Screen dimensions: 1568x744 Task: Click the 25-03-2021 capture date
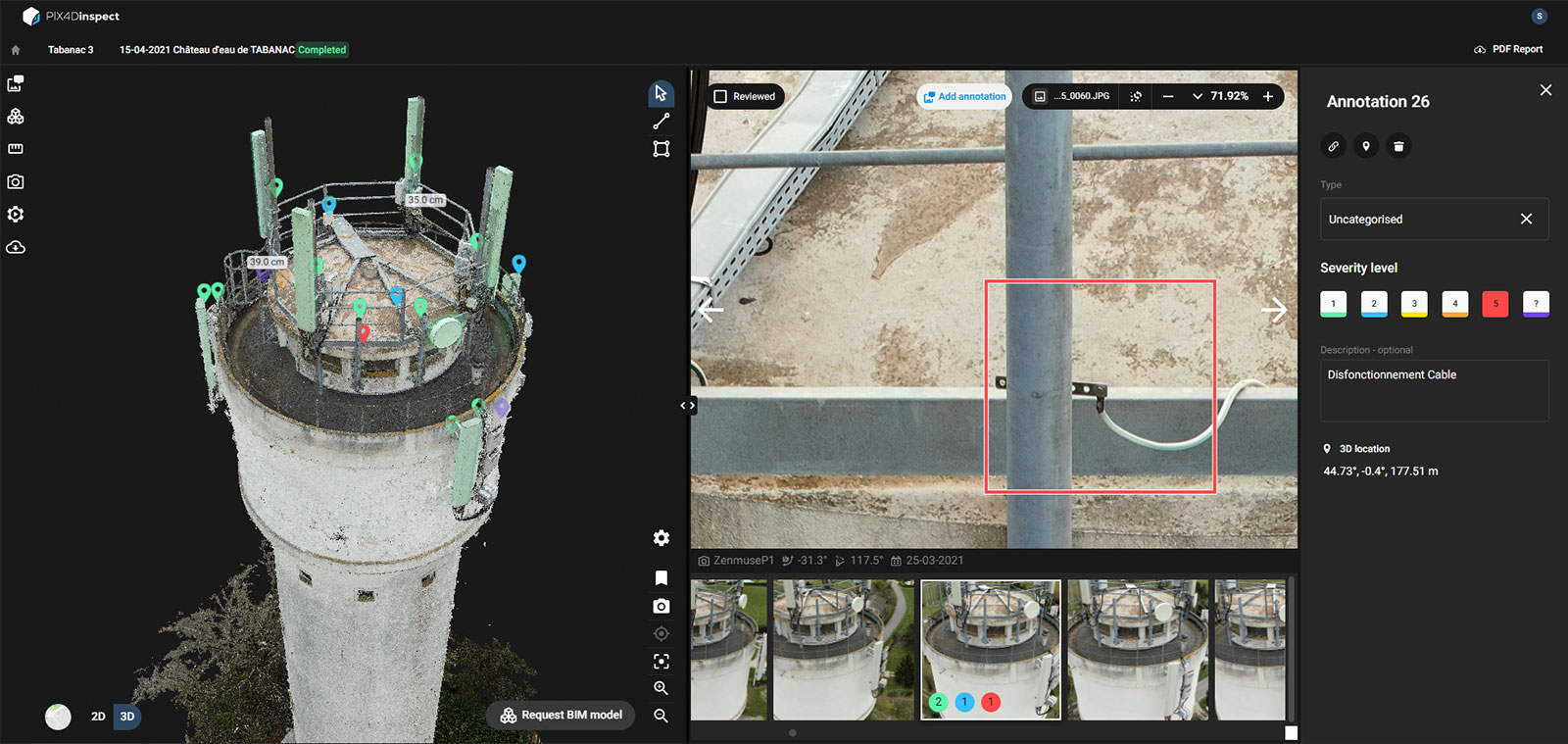[935, 561]
